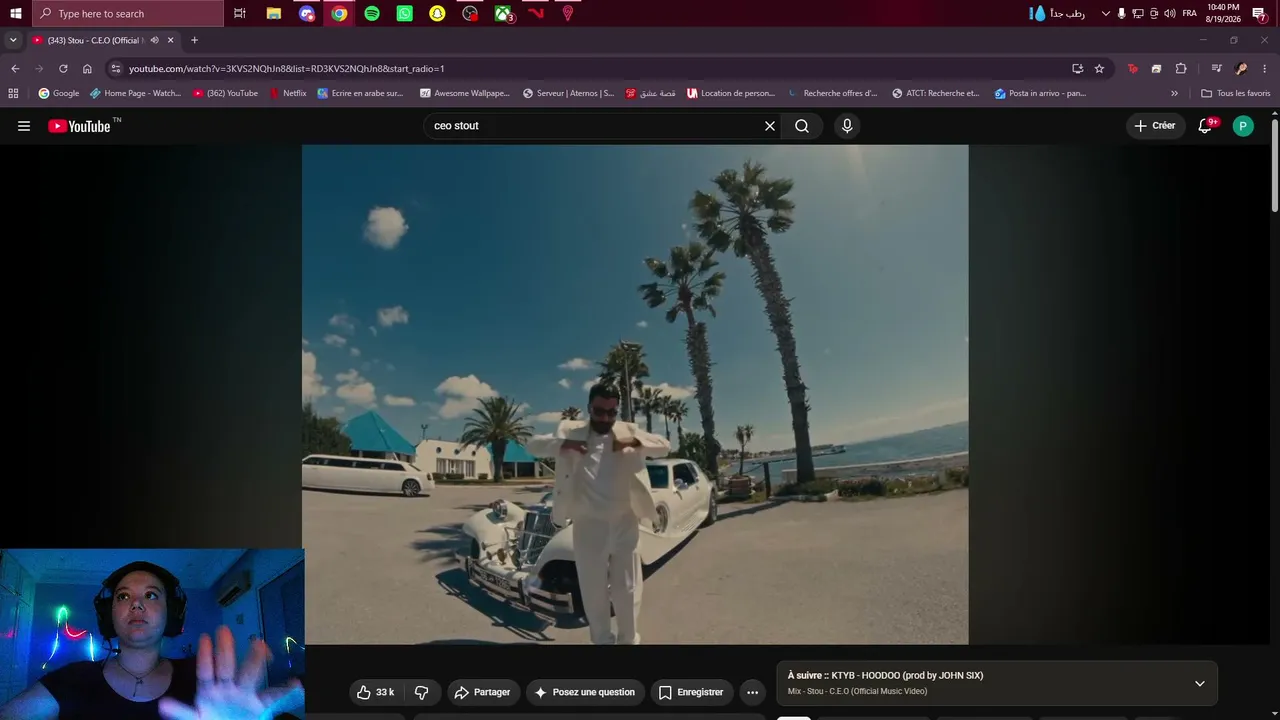
Task: Open WhatsApp from taskbar
Action: (404, 13)
